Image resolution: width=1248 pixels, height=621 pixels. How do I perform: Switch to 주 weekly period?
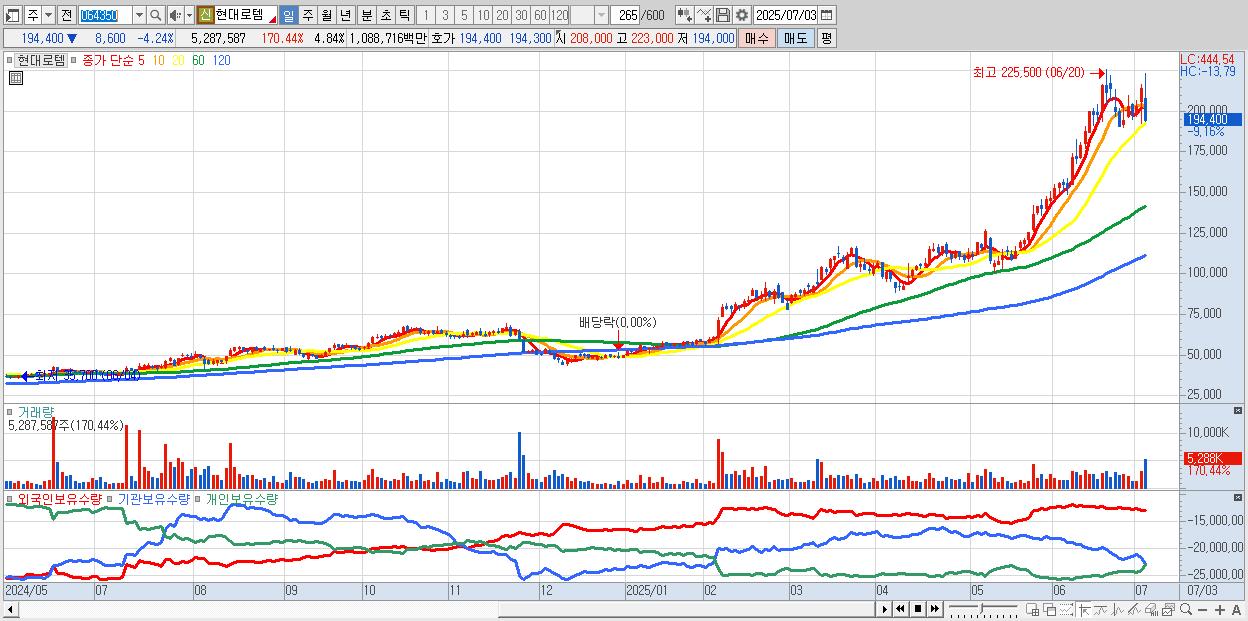coord(307,15)
